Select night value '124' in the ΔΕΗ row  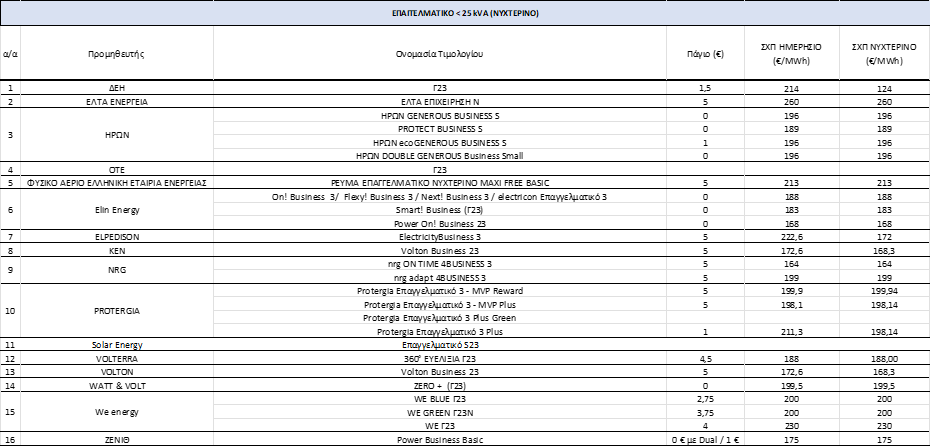tap(884, 88)
